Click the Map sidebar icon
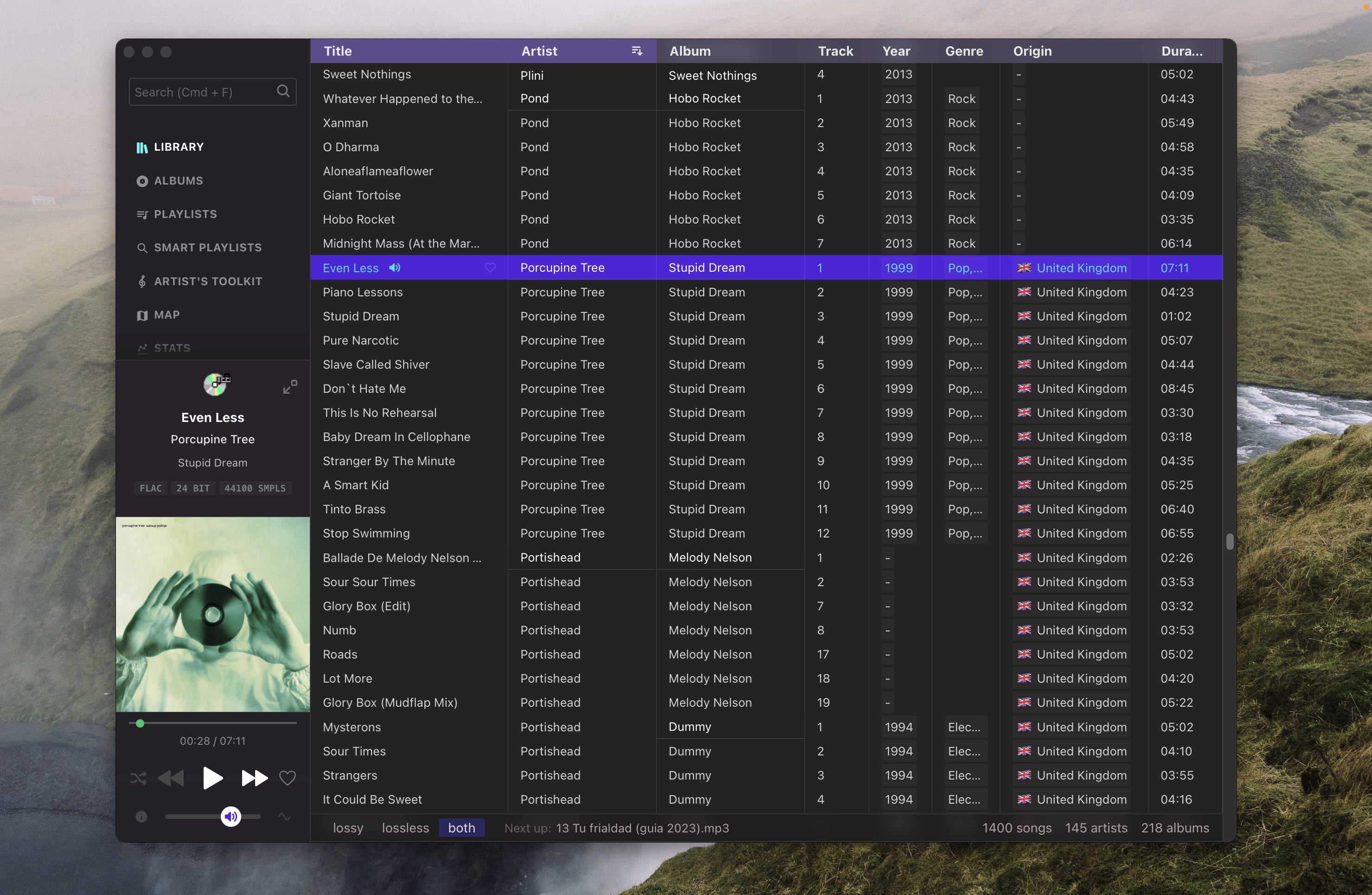Image resolution: width=1372 pixels, height=895 pixels. tap(142, 315)
